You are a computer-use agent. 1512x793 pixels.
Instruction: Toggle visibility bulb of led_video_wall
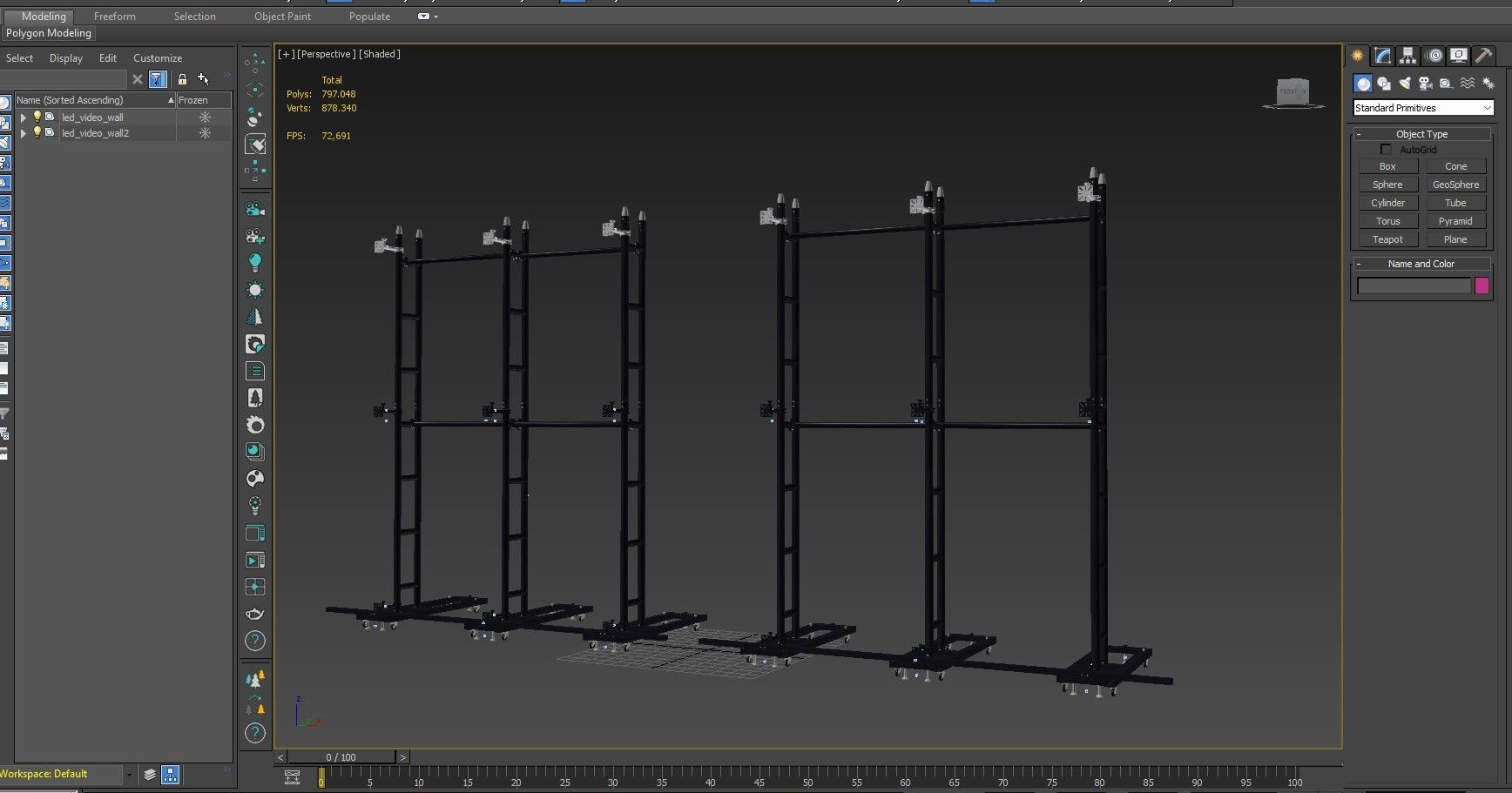(x=37, y=117)
